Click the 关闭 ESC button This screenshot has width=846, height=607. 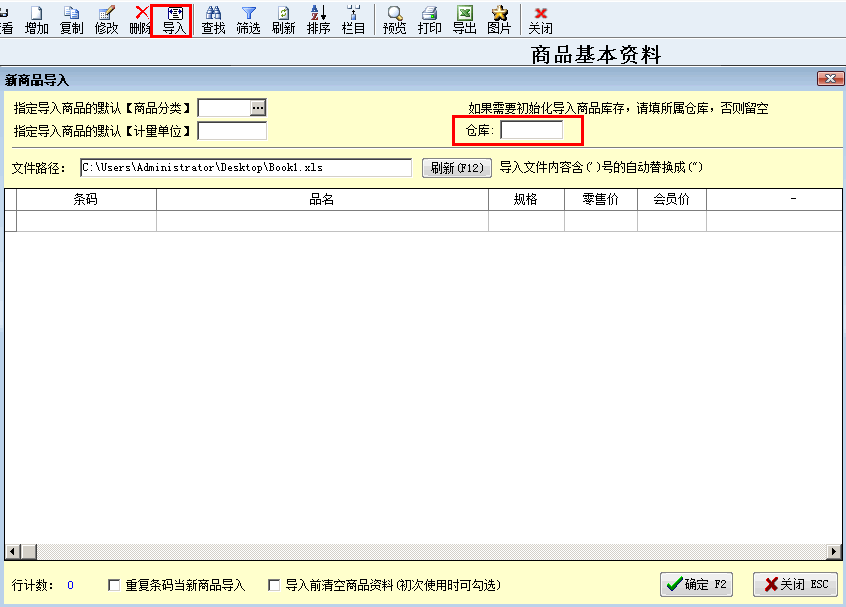pos(795,584)
